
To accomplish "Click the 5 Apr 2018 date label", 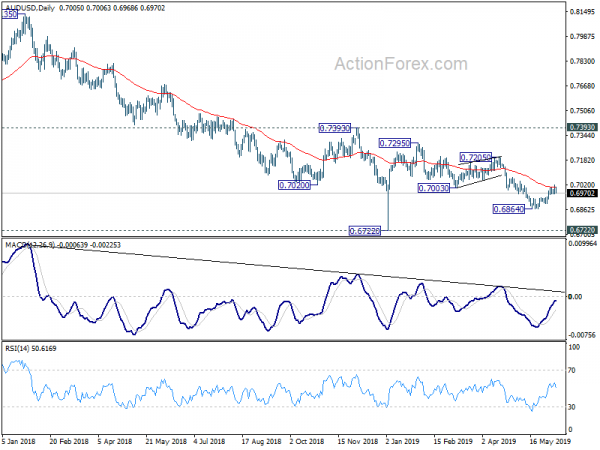I will (x=115, y=441).
